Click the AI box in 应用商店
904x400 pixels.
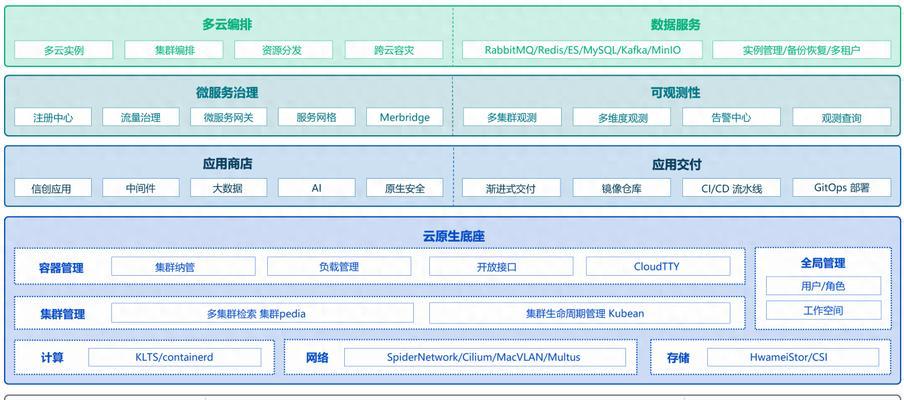(x=317, y=188)
